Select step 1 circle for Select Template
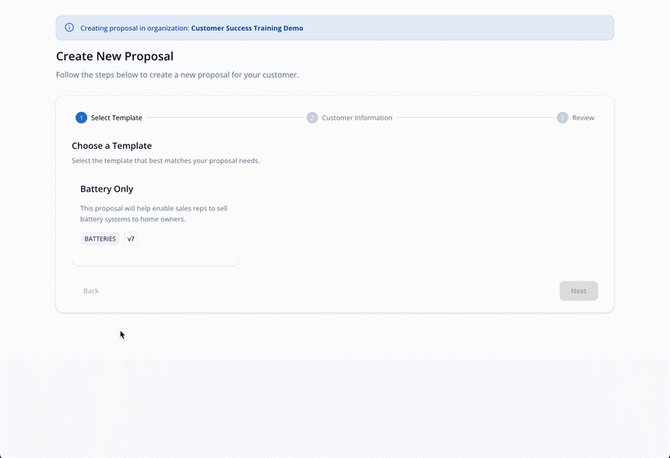The height and width of the screenshot is (458, 670). pyautogui.click(x=81, y=117)
